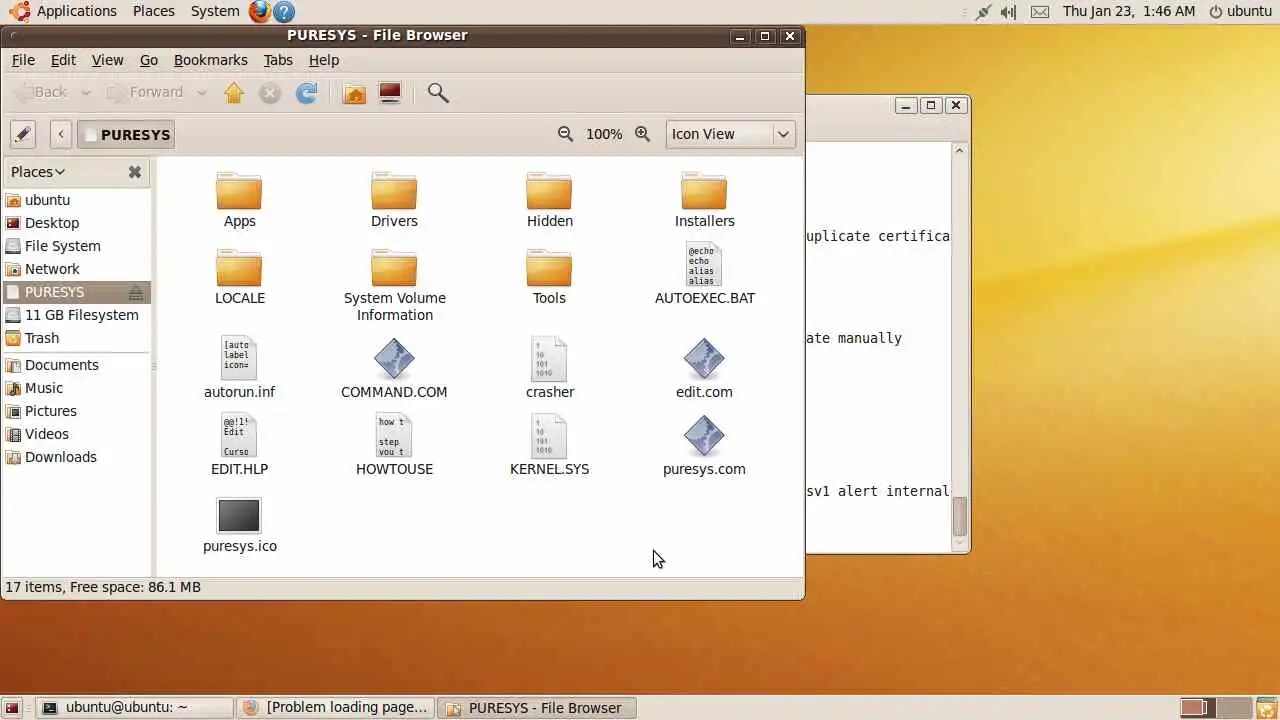Open the Drivers folder

394,200
